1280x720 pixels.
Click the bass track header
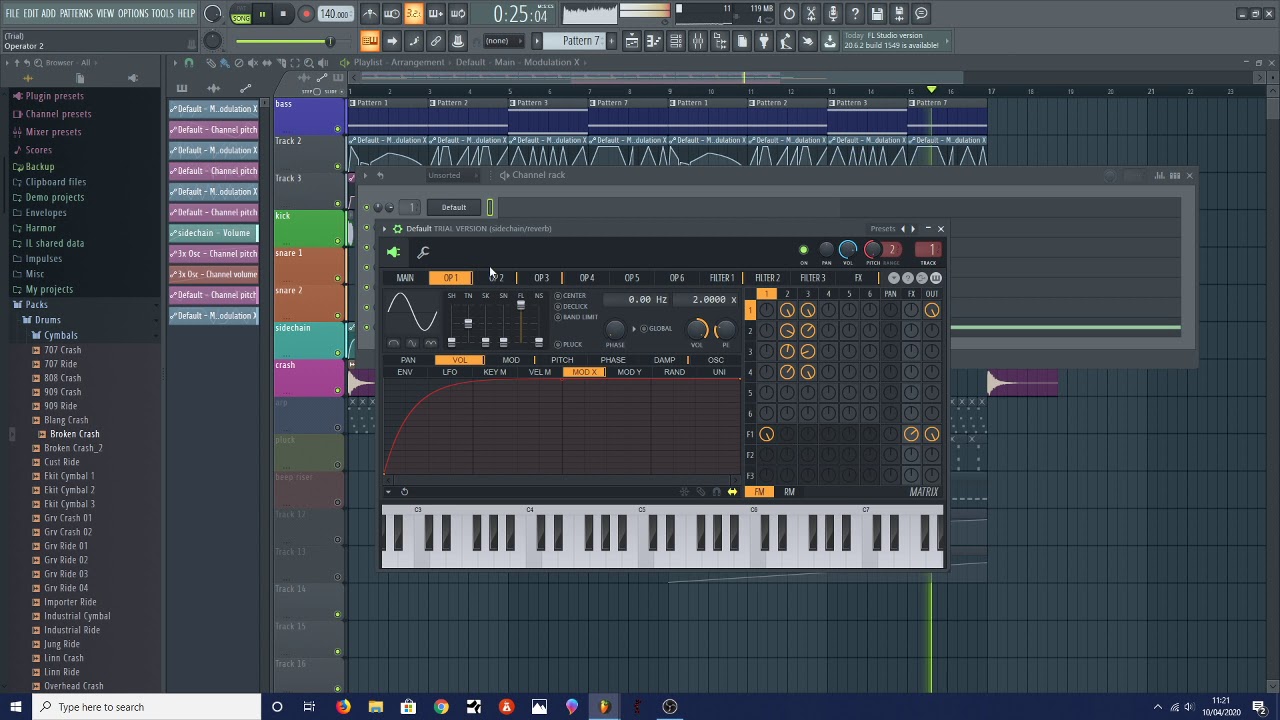tap(308, 115)
